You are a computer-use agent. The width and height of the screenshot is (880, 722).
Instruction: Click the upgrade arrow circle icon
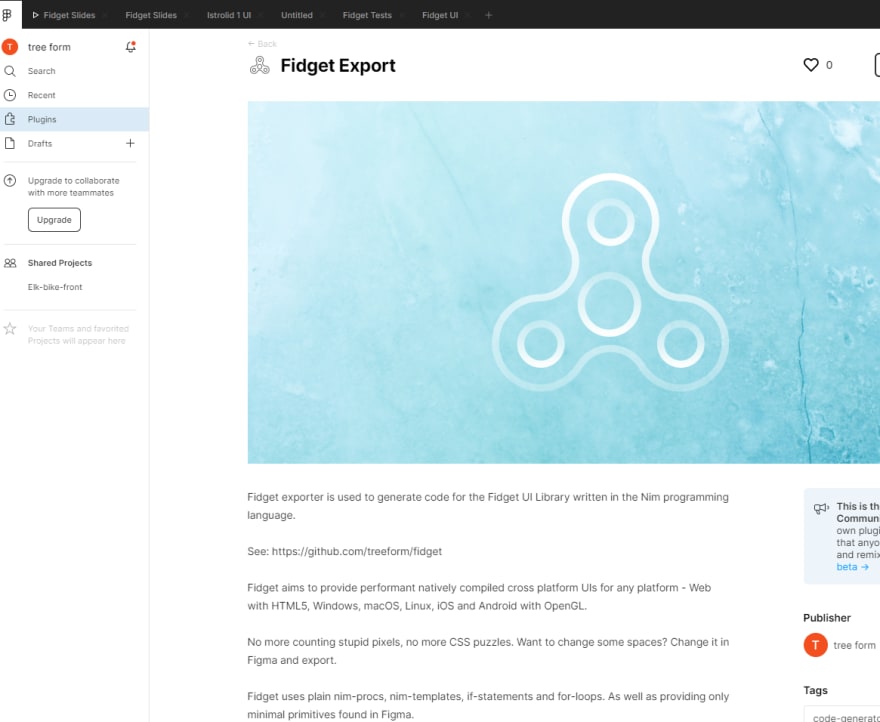tap(10, 180)
